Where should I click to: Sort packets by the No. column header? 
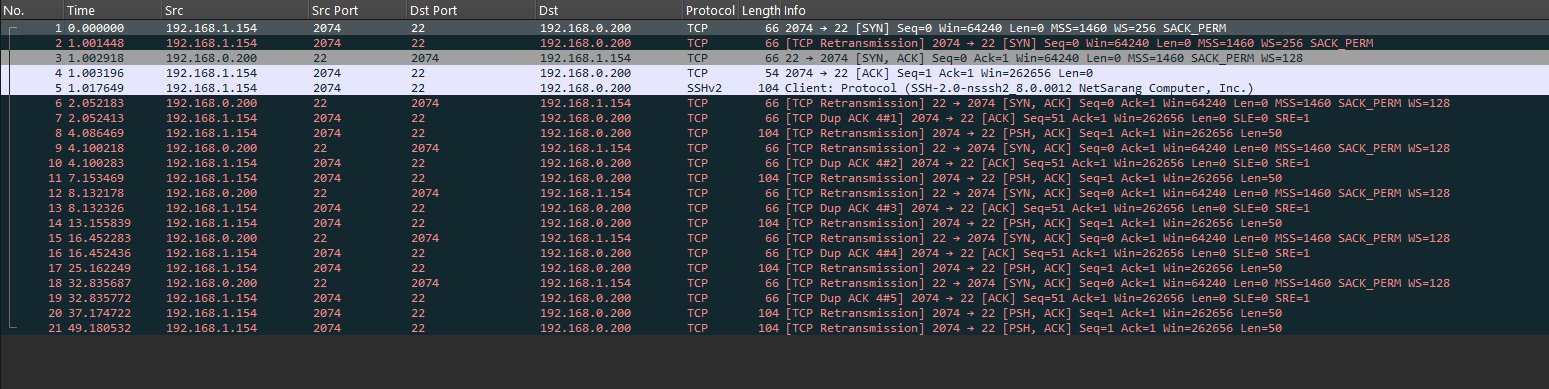(x=31, y=10)
